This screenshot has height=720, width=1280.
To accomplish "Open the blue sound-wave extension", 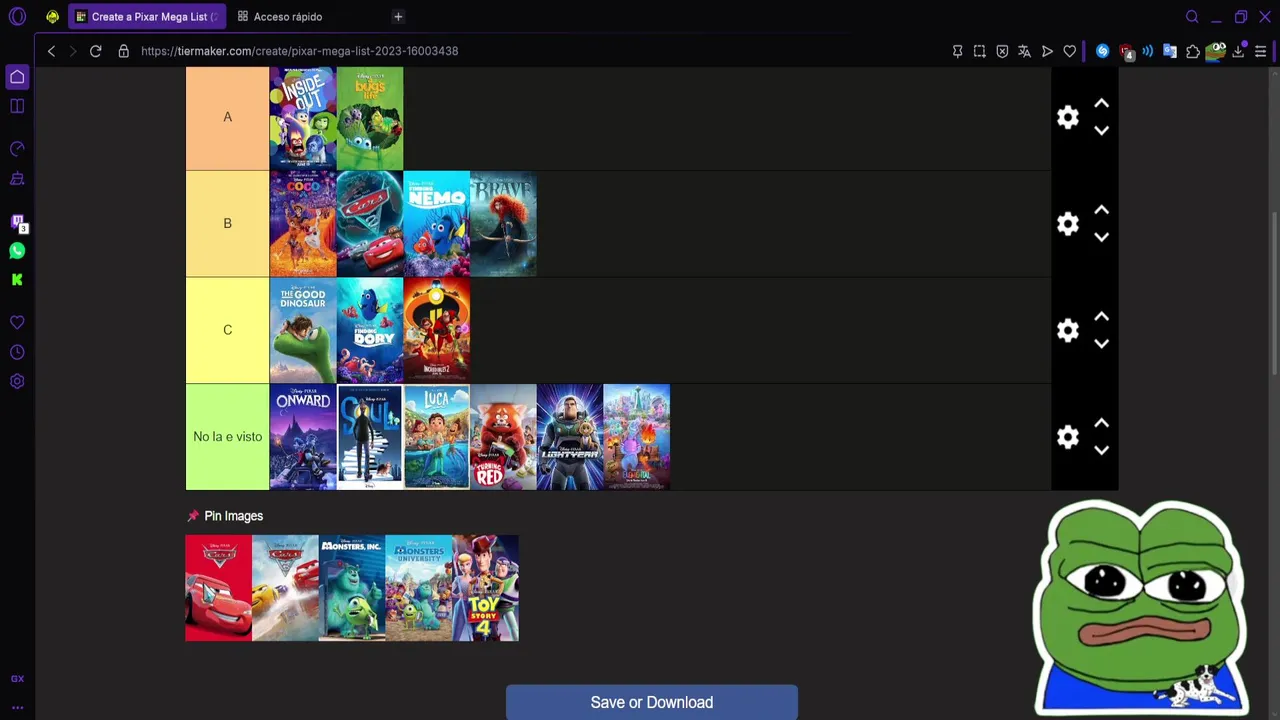I will tap(1148, 51).
